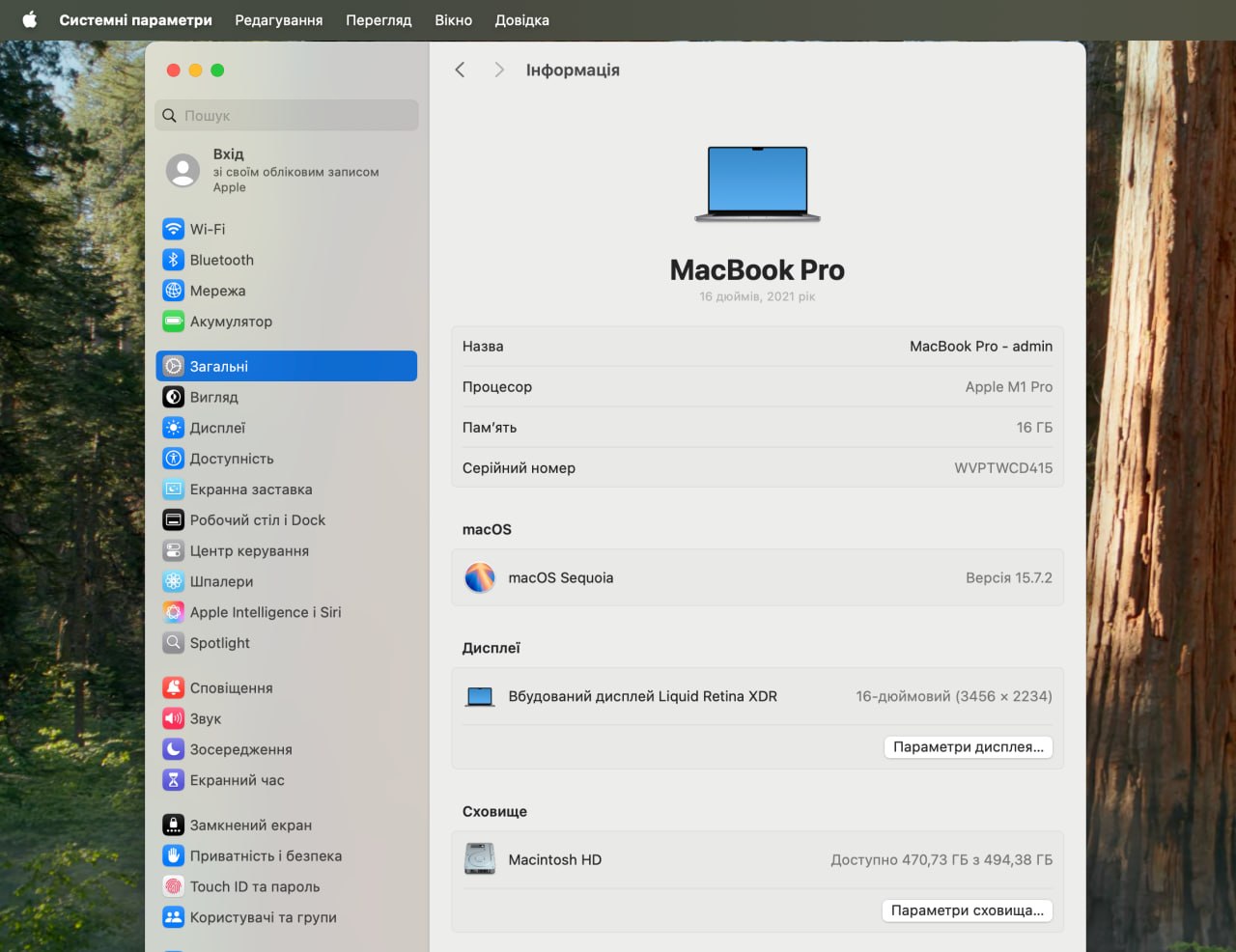Close the settings window with red button
The image size is (1236, 952).
click(174, 70)
